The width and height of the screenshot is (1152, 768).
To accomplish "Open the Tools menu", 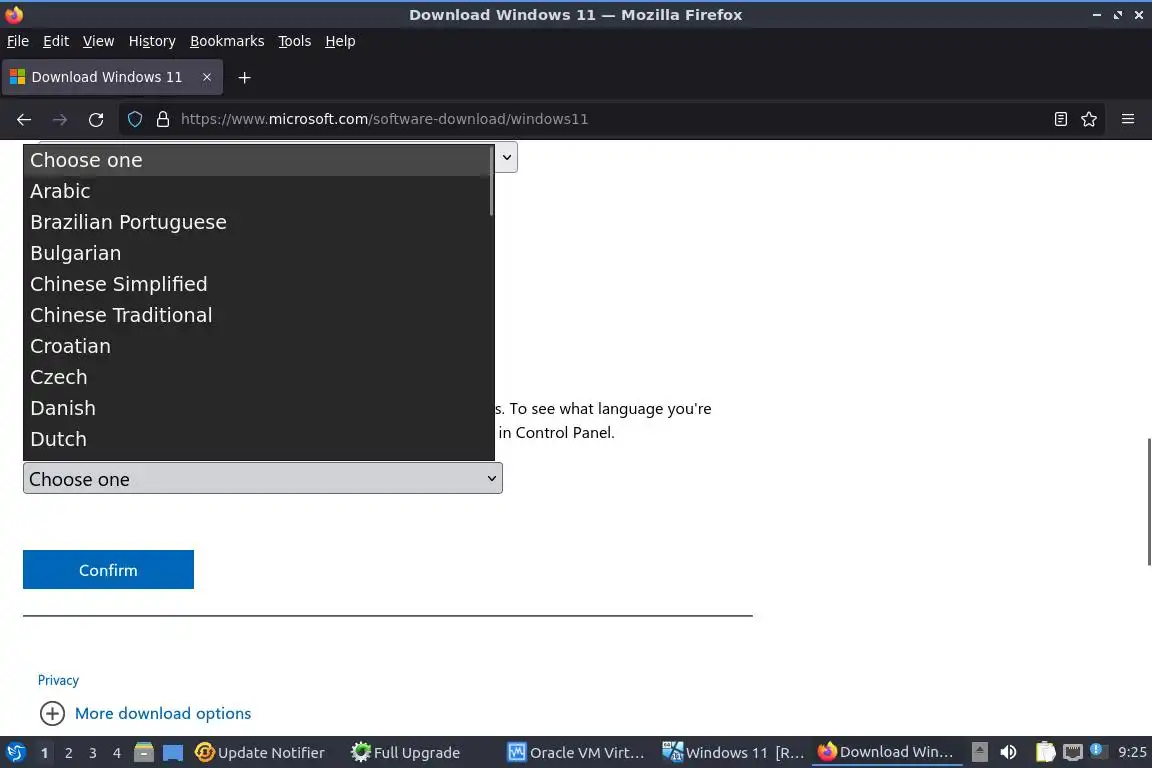I will [x=295, y=41].
